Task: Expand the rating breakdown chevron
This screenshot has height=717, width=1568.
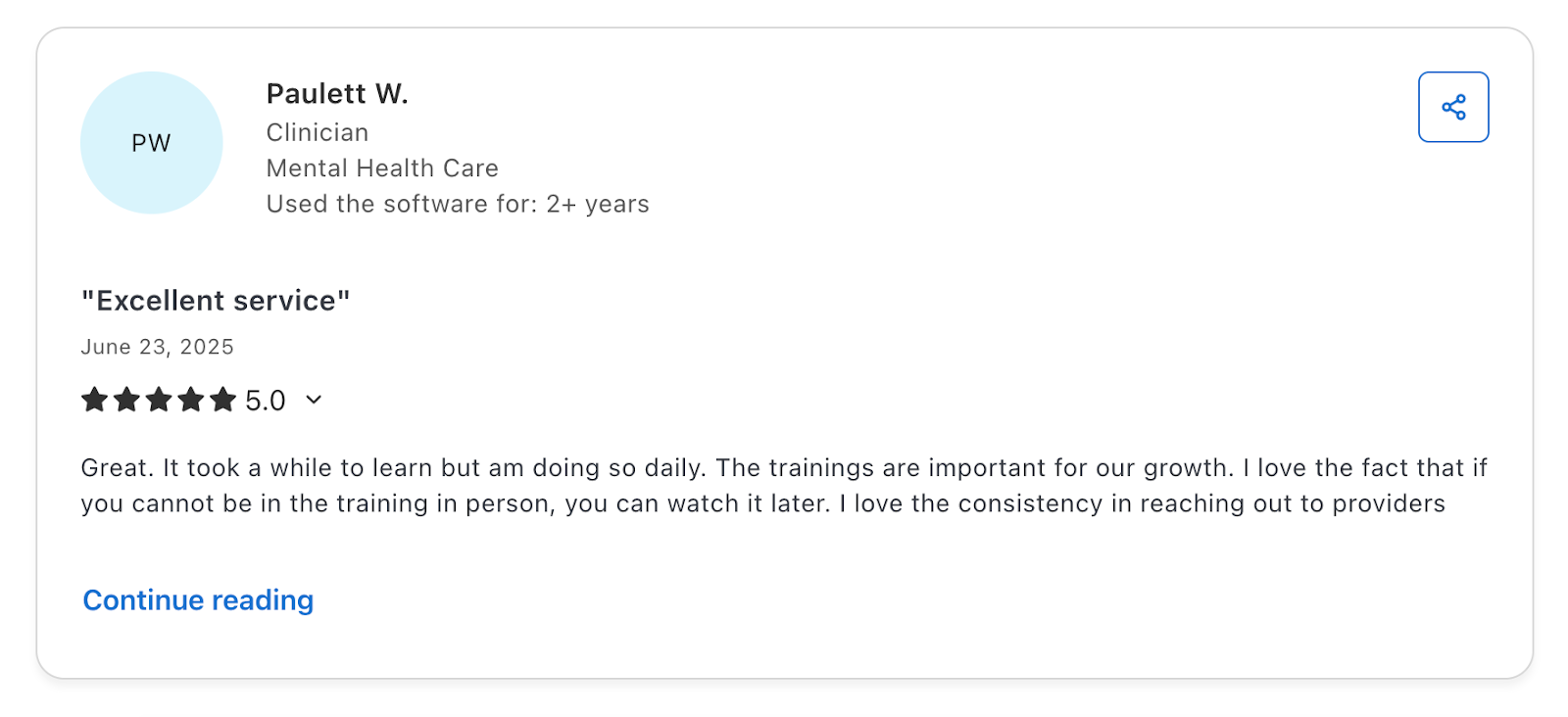Action: (x=313, y=401)
